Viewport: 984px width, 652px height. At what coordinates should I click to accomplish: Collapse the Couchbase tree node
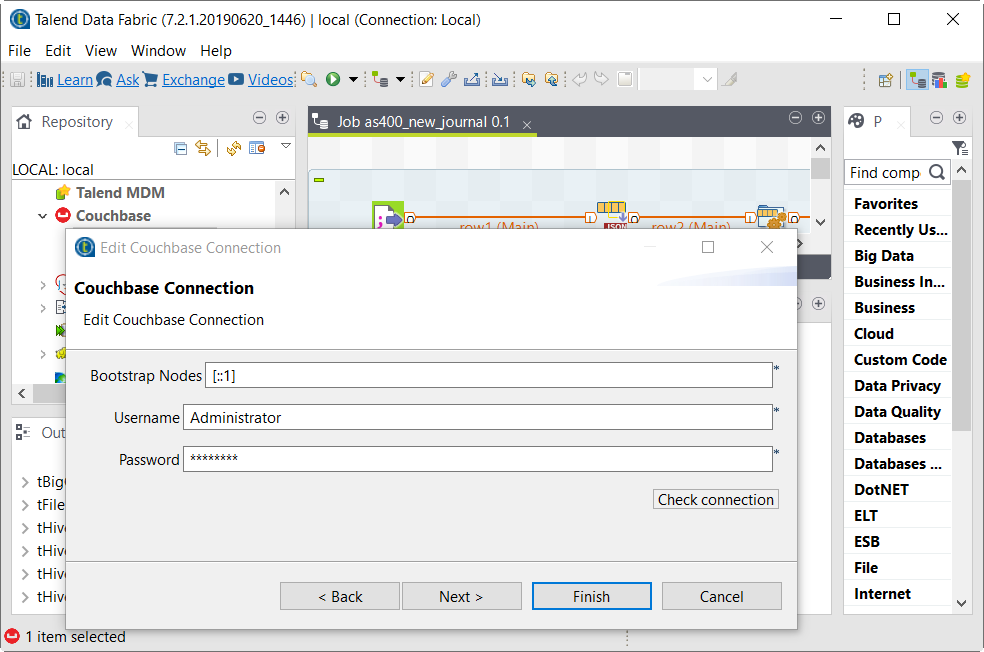43,216
